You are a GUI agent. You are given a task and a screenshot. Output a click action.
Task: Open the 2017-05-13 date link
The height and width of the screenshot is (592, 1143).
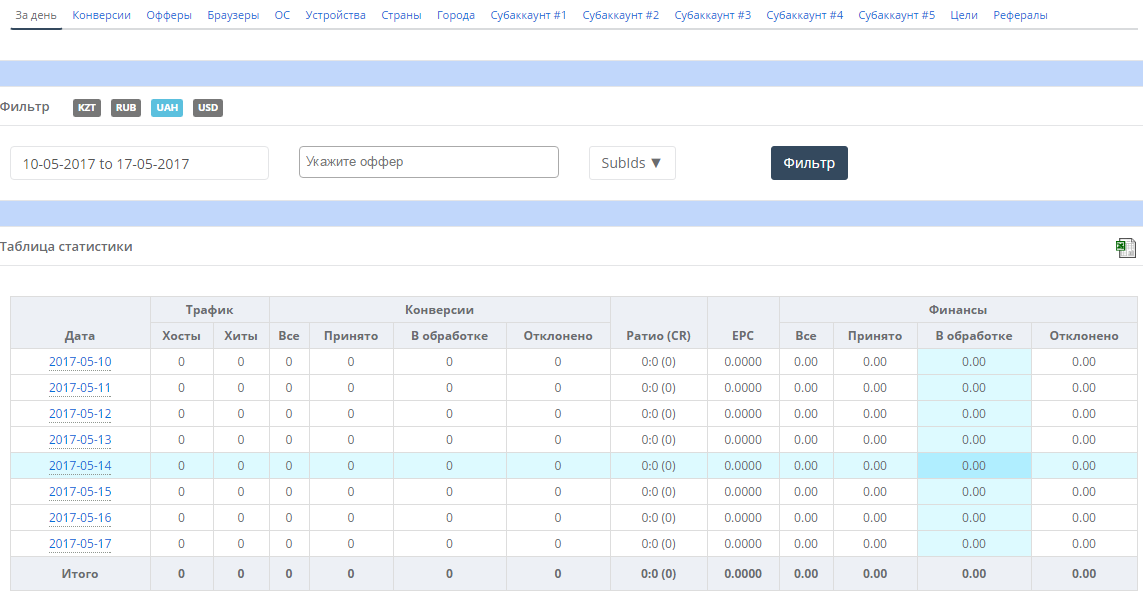pyautogui.click(x=80, y=440)
